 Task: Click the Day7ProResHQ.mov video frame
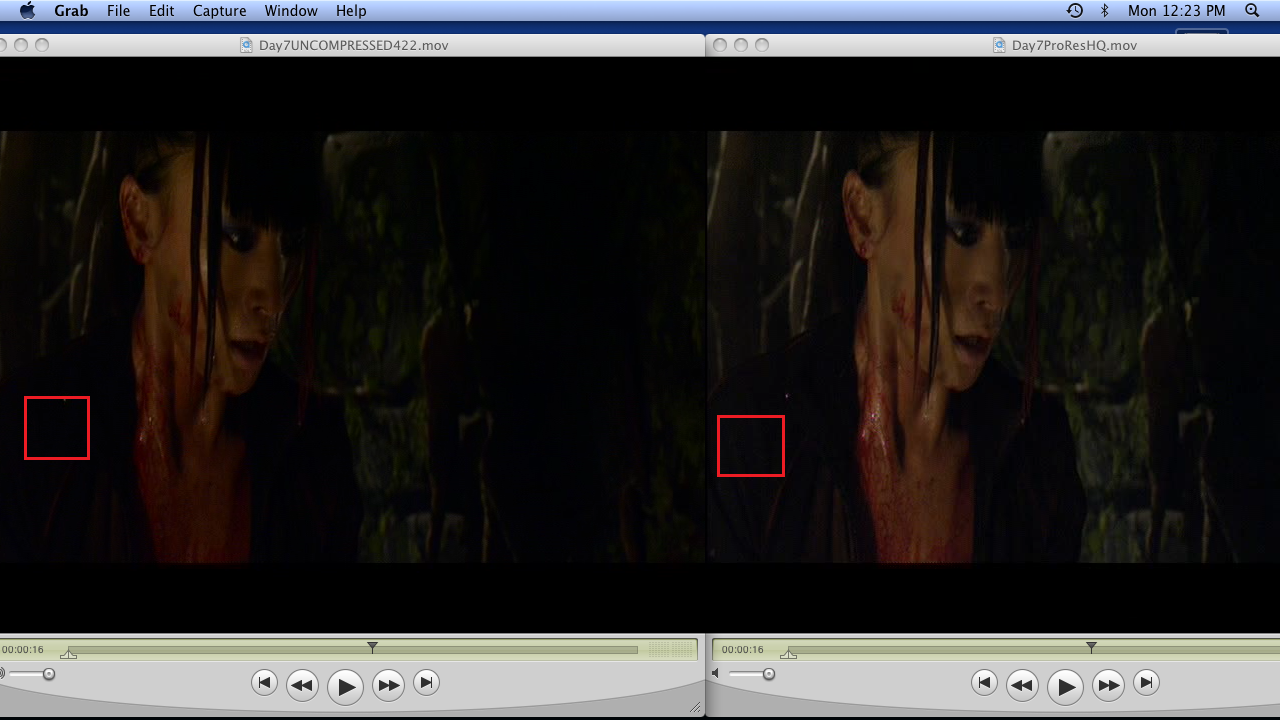[994, 347]
